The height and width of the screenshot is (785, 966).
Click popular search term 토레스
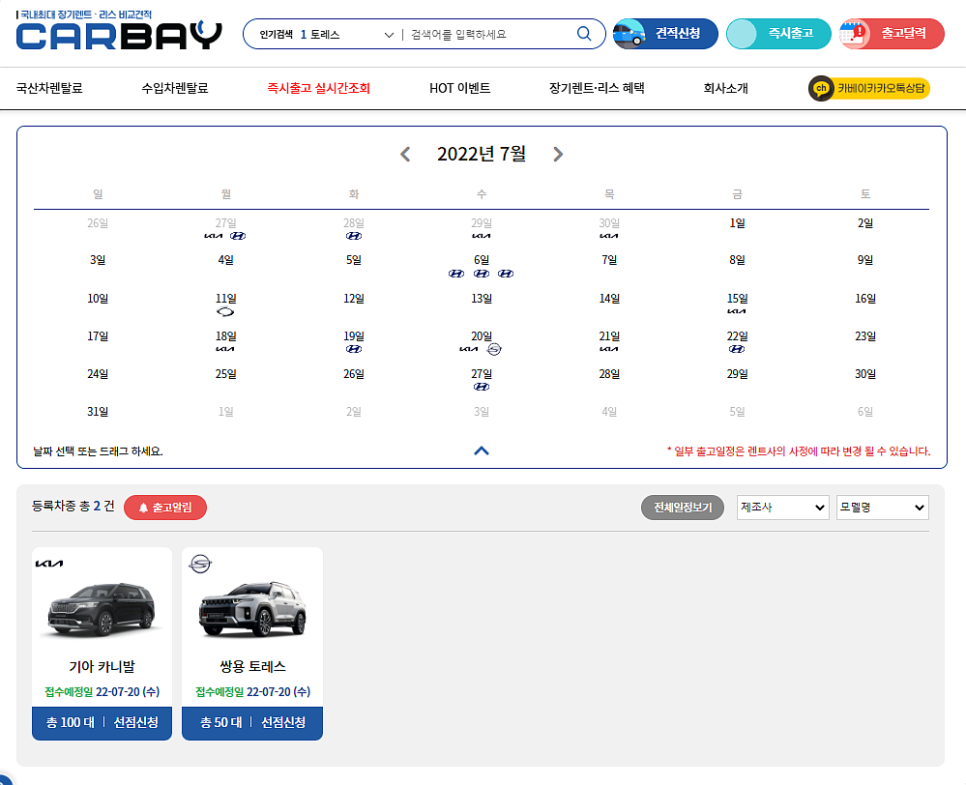pos(325,35)
